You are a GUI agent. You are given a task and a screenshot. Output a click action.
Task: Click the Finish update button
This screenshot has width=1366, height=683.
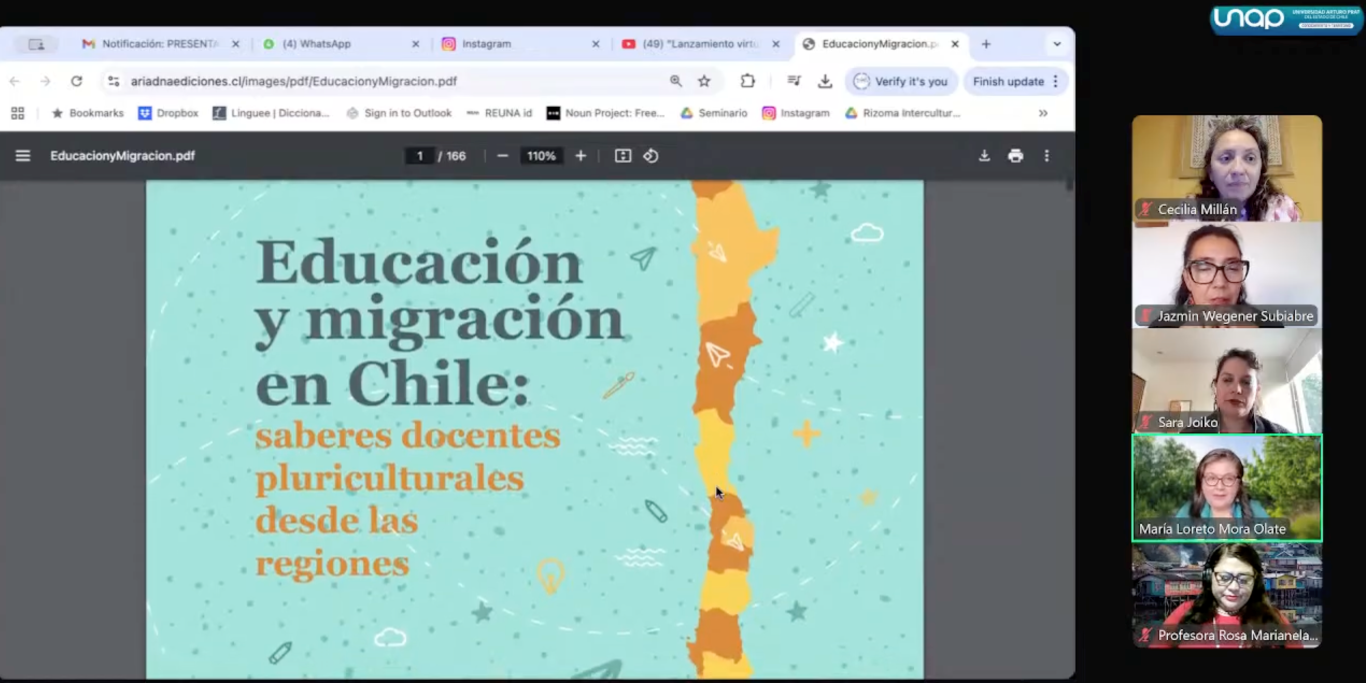tap(1015, 81)
